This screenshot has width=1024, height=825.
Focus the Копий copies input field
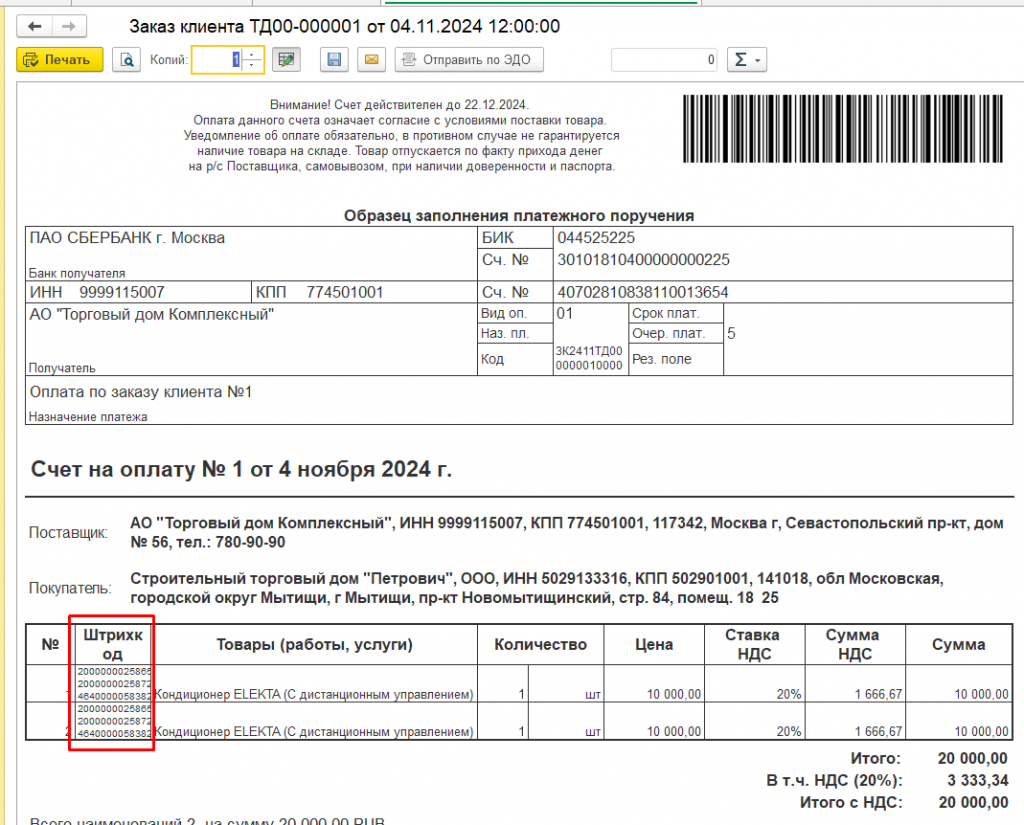click(x=217, y=59)
